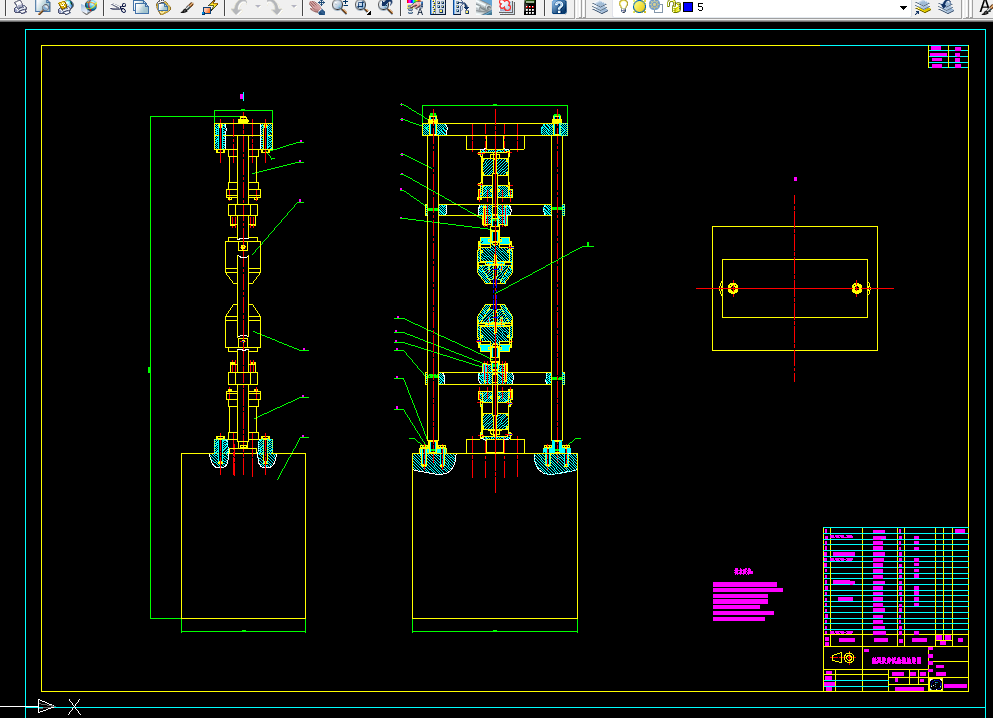The width and height of the screenshot is (993, 718).
Task: Click the Publish icon
Action: point(65,7)
